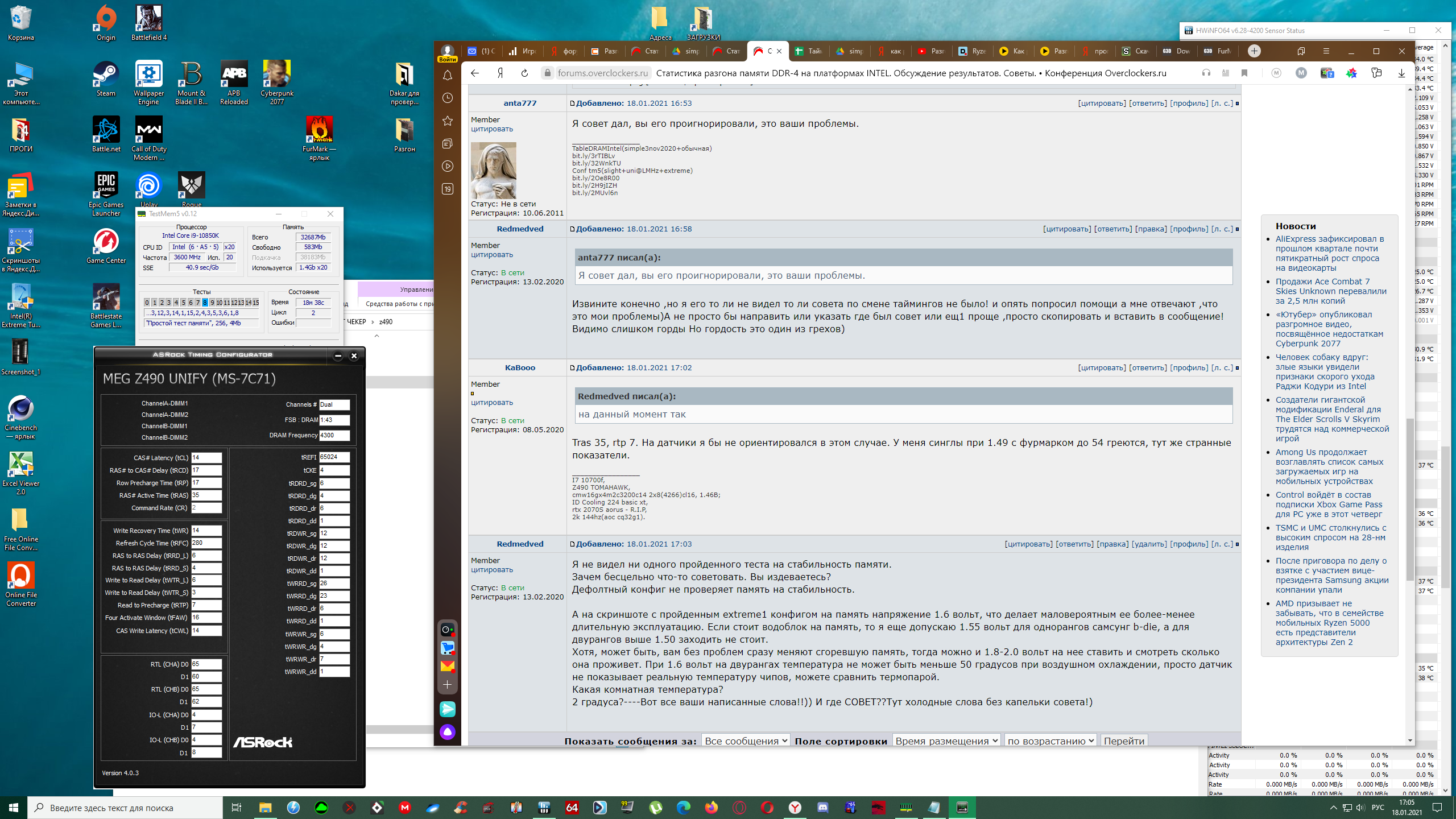Switch to the Ryzen browser tab
The height and width of the screenshot is (819, 1456).
973,51
